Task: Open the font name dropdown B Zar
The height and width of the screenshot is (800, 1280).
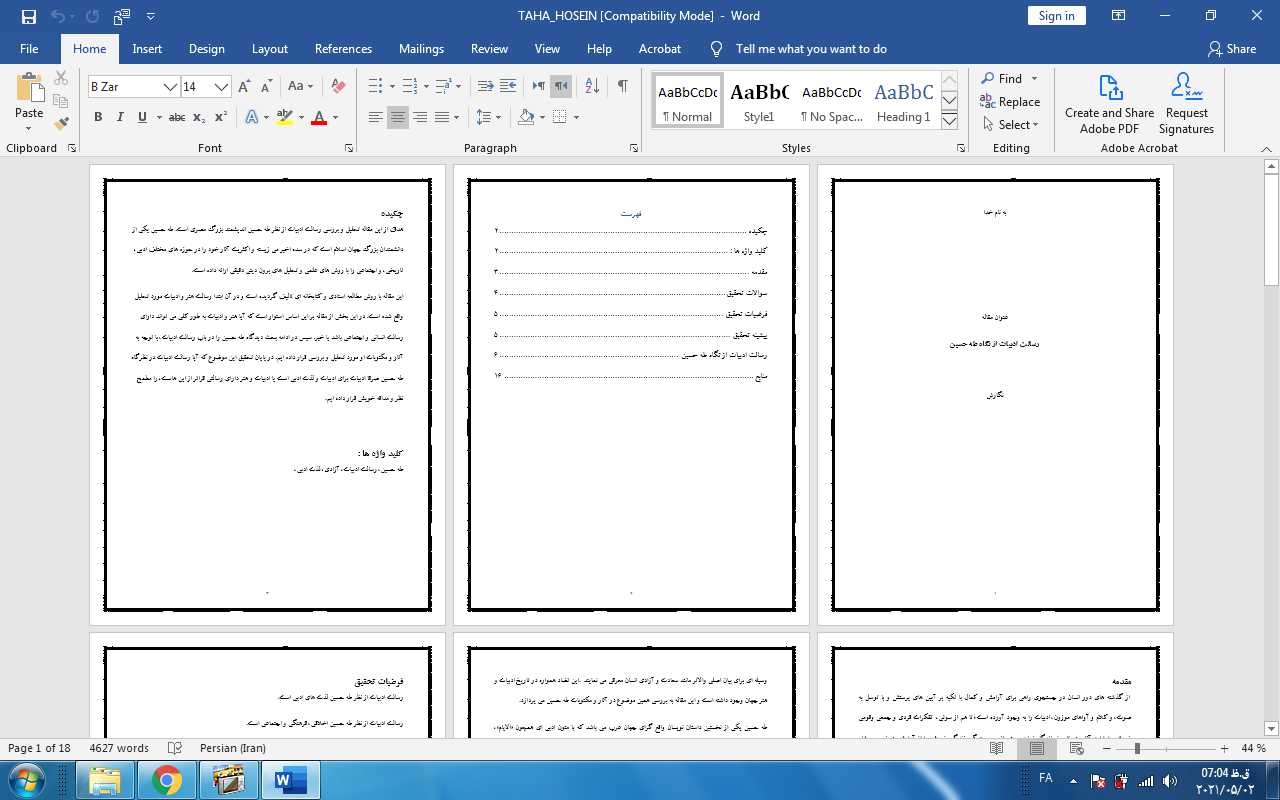Action: click(x=171, y=87)
